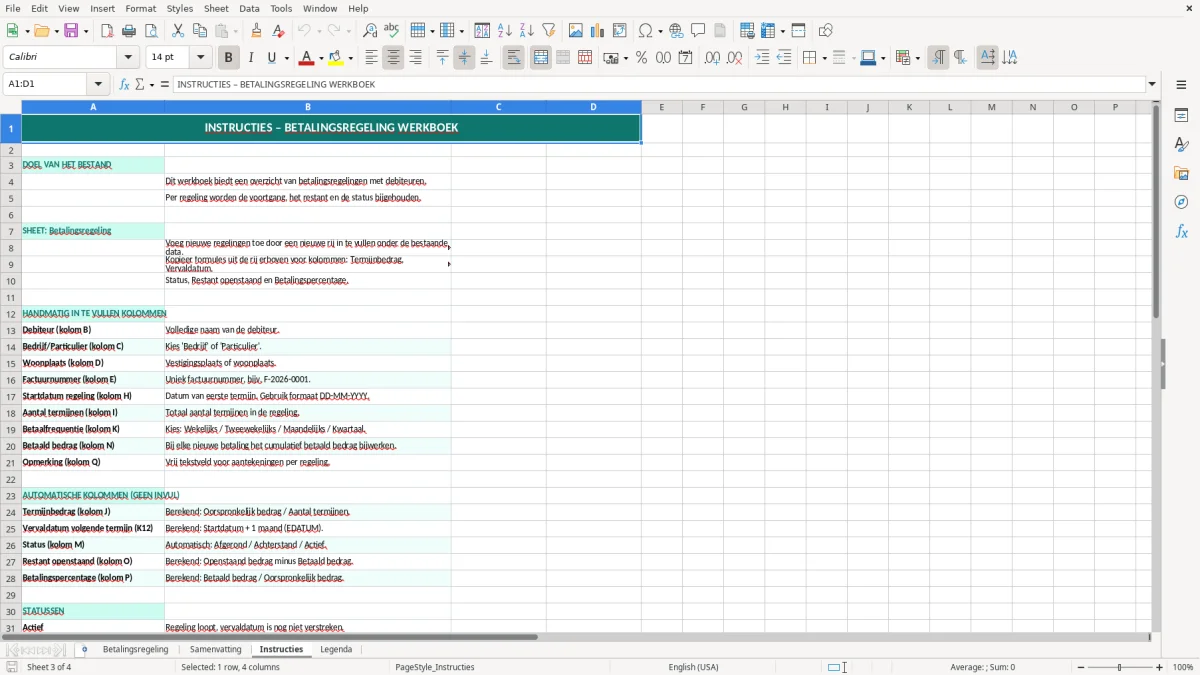Sort ascending A to Z
This screenshot has height=675, width=1200.
point(504,30)
